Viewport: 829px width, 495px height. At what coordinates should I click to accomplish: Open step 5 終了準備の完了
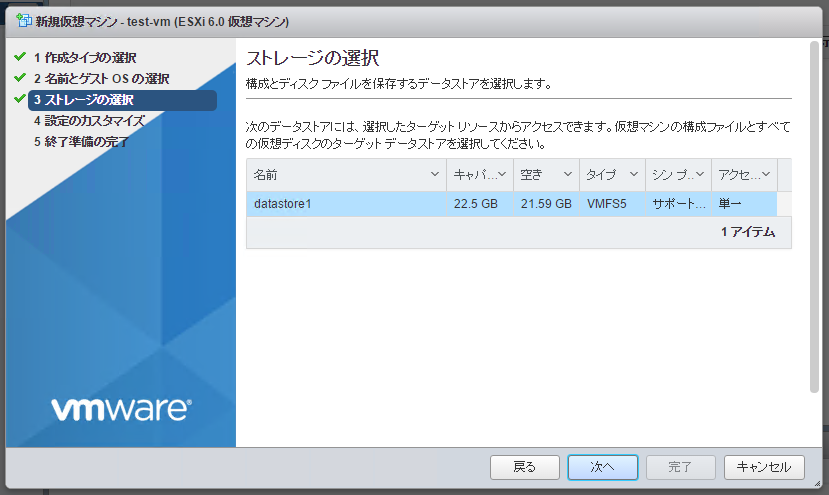(x=81, y=142)
